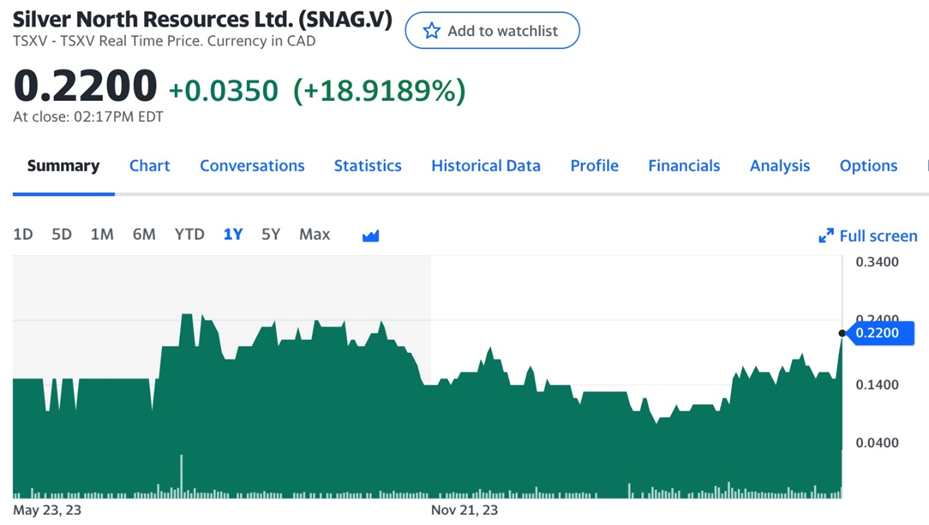Open the Options tab
Screen dimensions: 929x525
pos(868,166)
